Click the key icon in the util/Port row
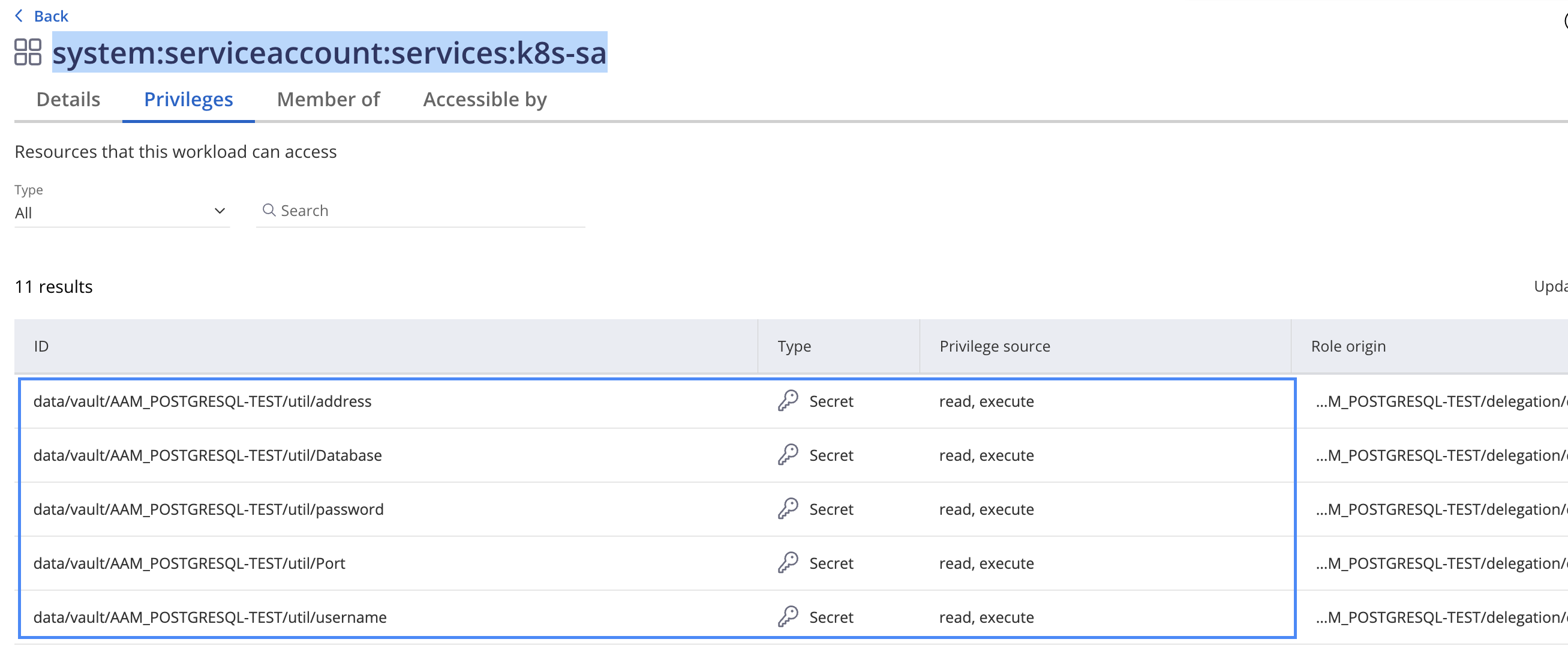This screenshot has width=1568, height=648. pyautogui.click(x=788, y=563)
